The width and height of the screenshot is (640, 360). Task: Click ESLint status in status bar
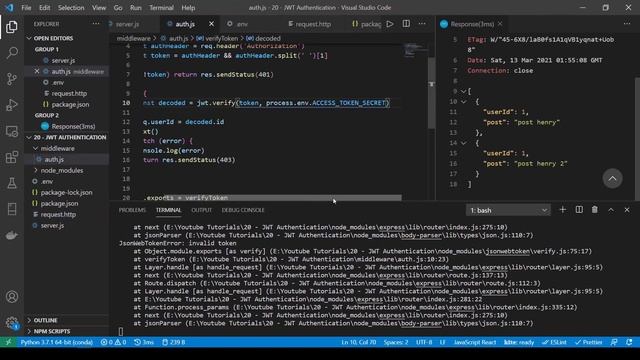pyautogui.click(x=554, y=342)
